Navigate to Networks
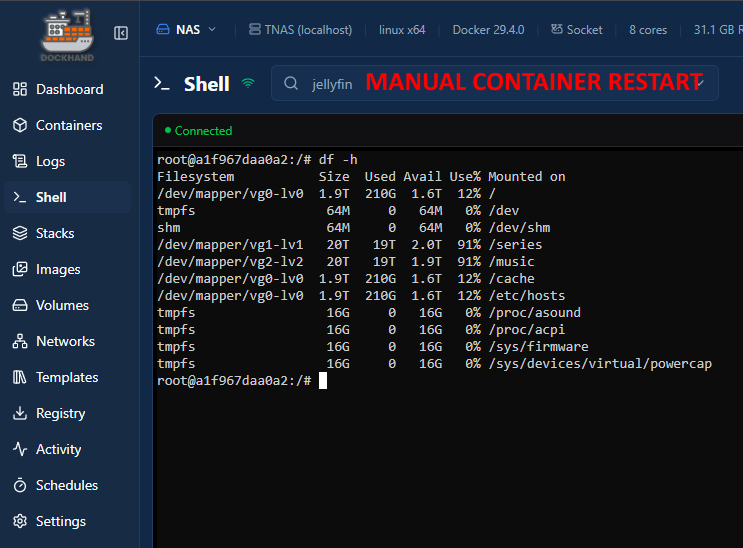 pyautogui.click(x=68, y=341)
